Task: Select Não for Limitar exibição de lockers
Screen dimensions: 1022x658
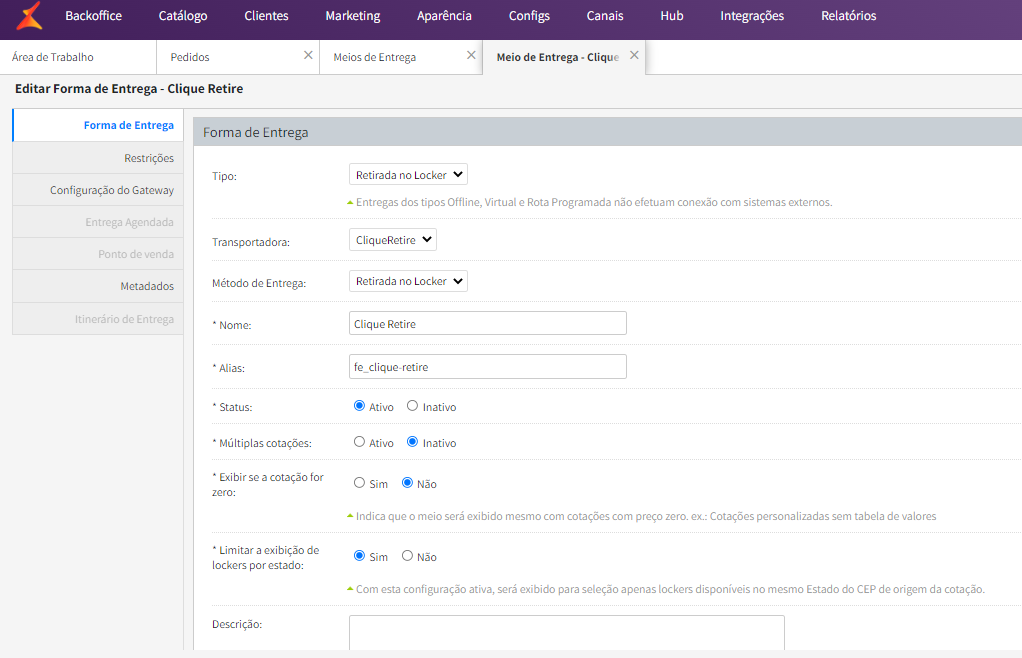Action: pos(407,556)
